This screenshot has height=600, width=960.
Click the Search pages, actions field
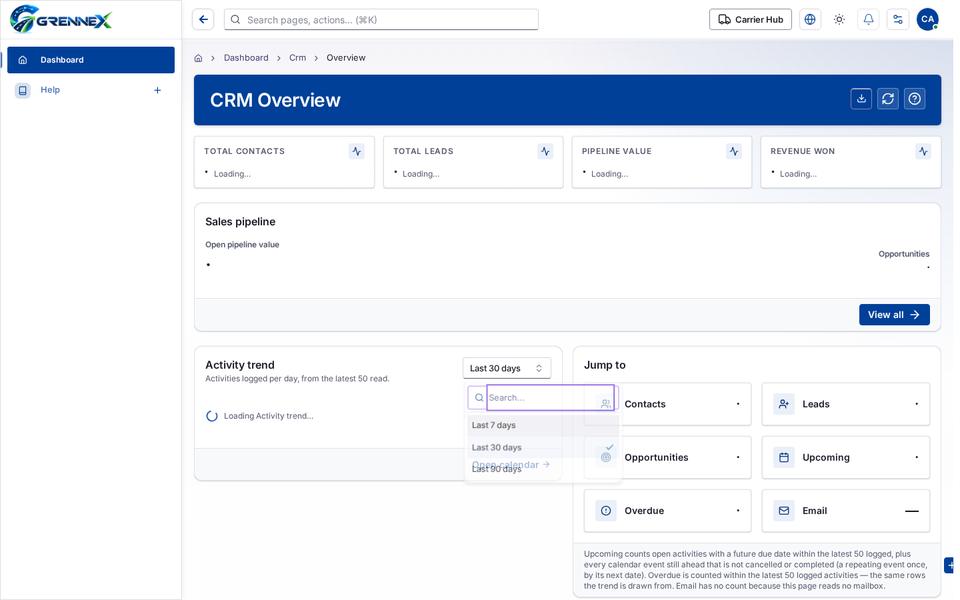tap(381, 20)
